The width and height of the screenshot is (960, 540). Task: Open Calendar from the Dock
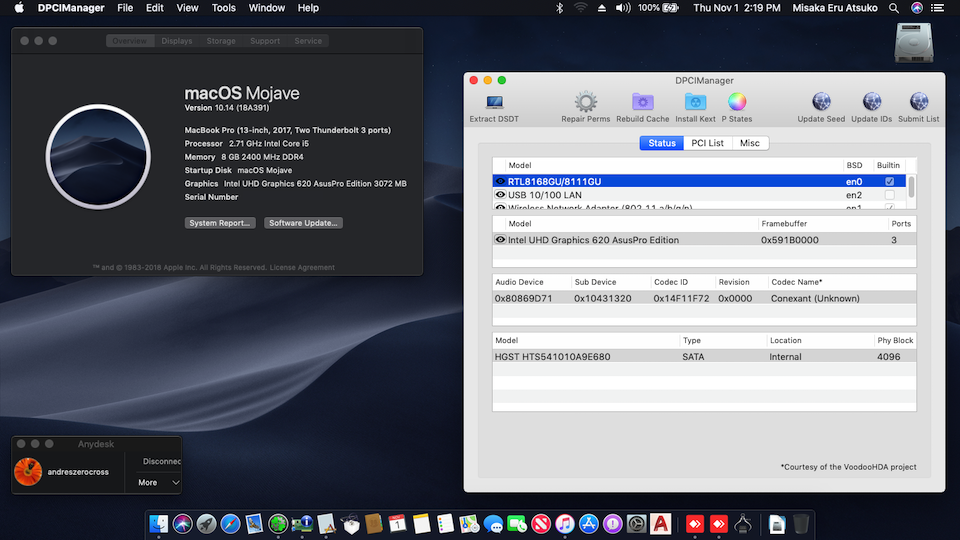[397, 524]
